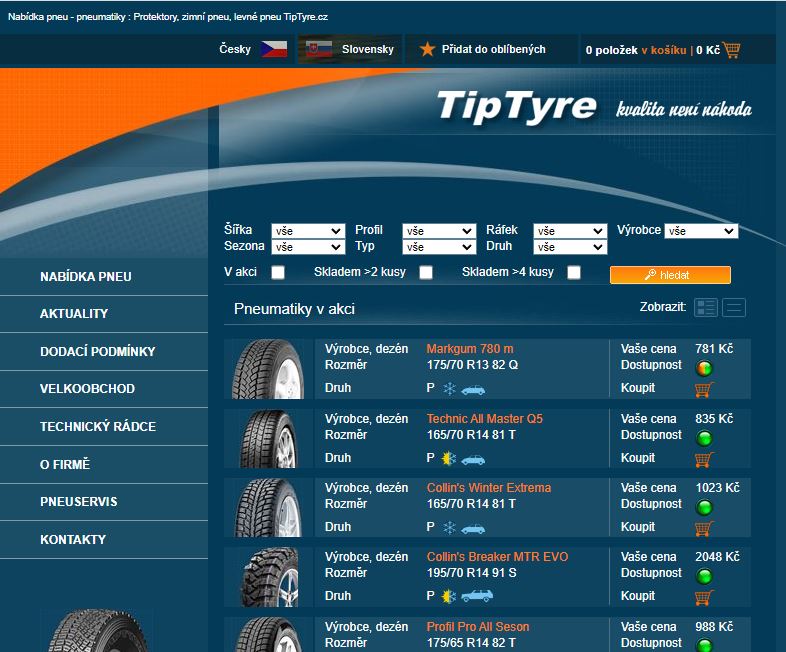Click availability indicator for Markgum 780 m
786x652 pixels.
[704, 368]
